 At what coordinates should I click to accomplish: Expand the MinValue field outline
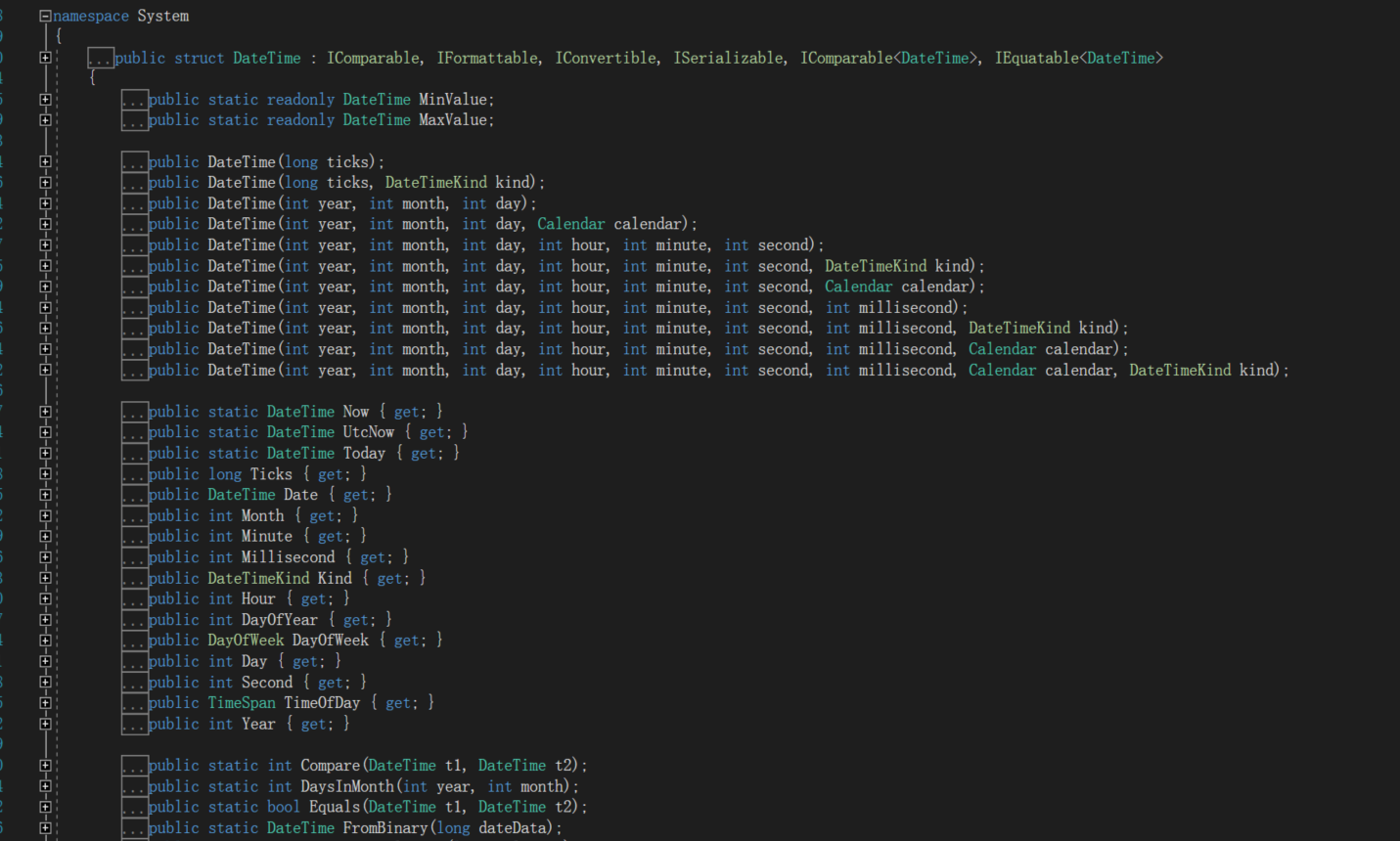(45, 100)
